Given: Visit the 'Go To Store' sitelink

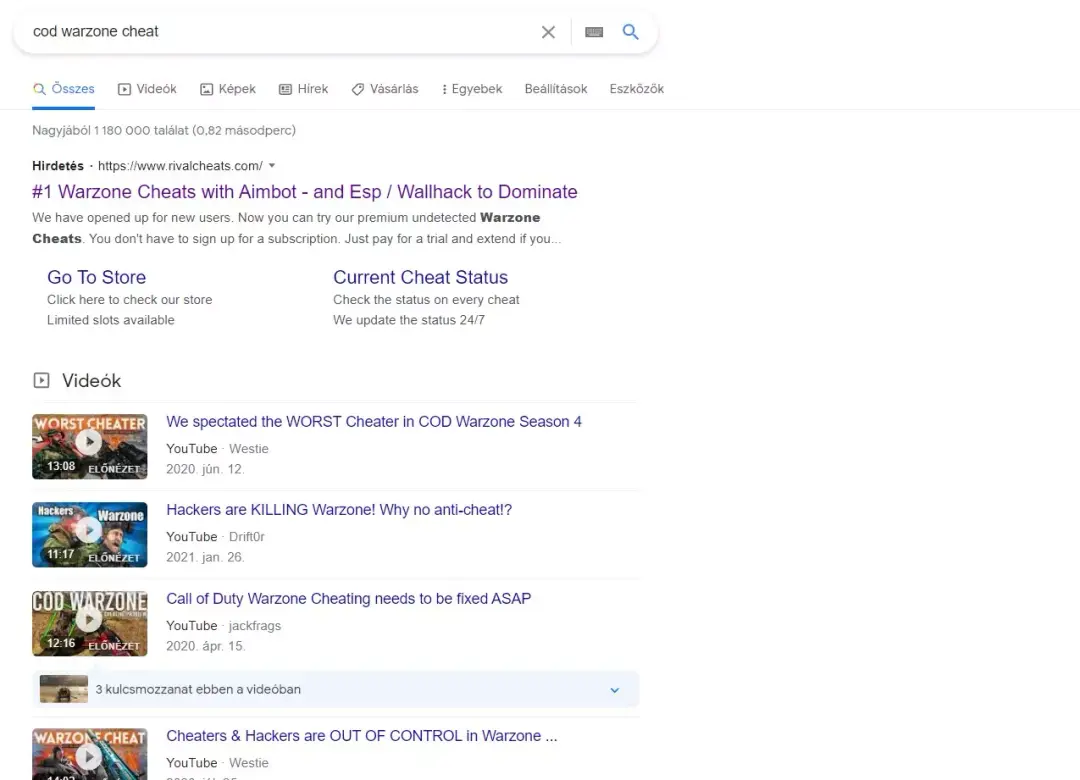Looking at the screenshot, I should click(x=96, y=277).
